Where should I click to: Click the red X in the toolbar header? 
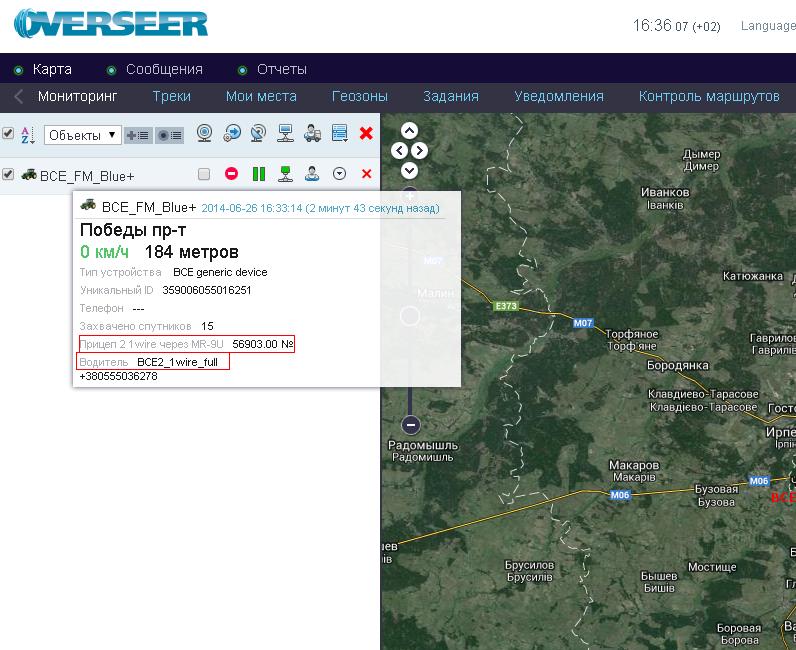(366, 133)
